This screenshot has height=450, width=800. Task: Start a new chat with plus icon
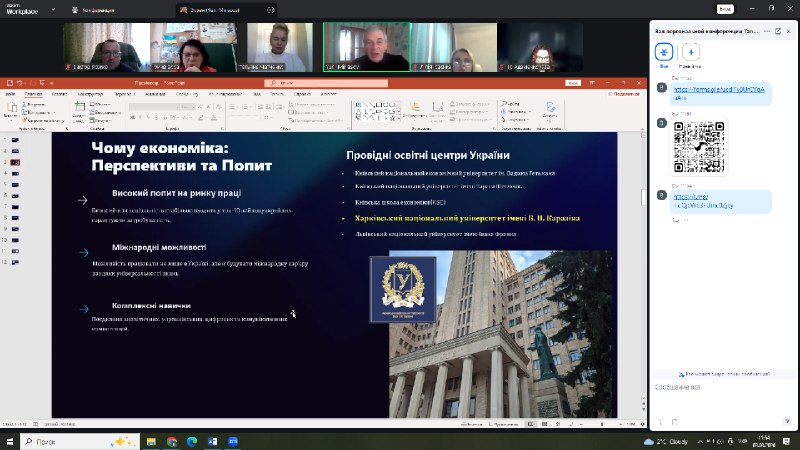pyautogui.click(x=691, y=54)
